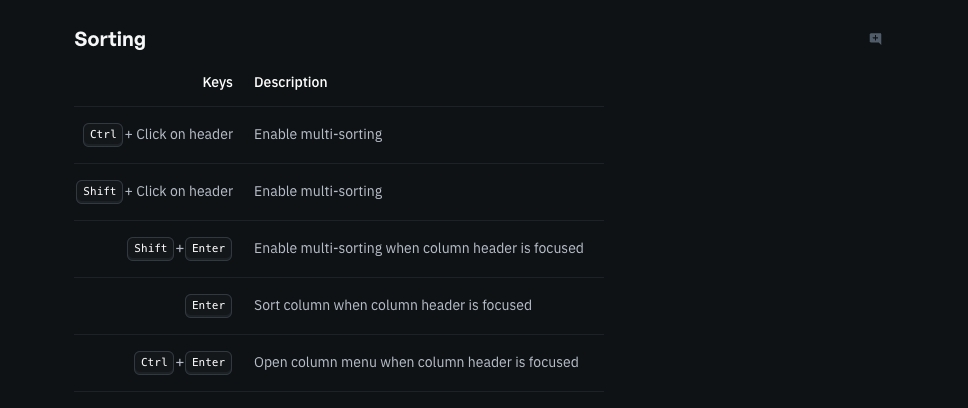
Task: Select 'Enable multi-sorting' description in the Ctrl row
Action: 318,134
